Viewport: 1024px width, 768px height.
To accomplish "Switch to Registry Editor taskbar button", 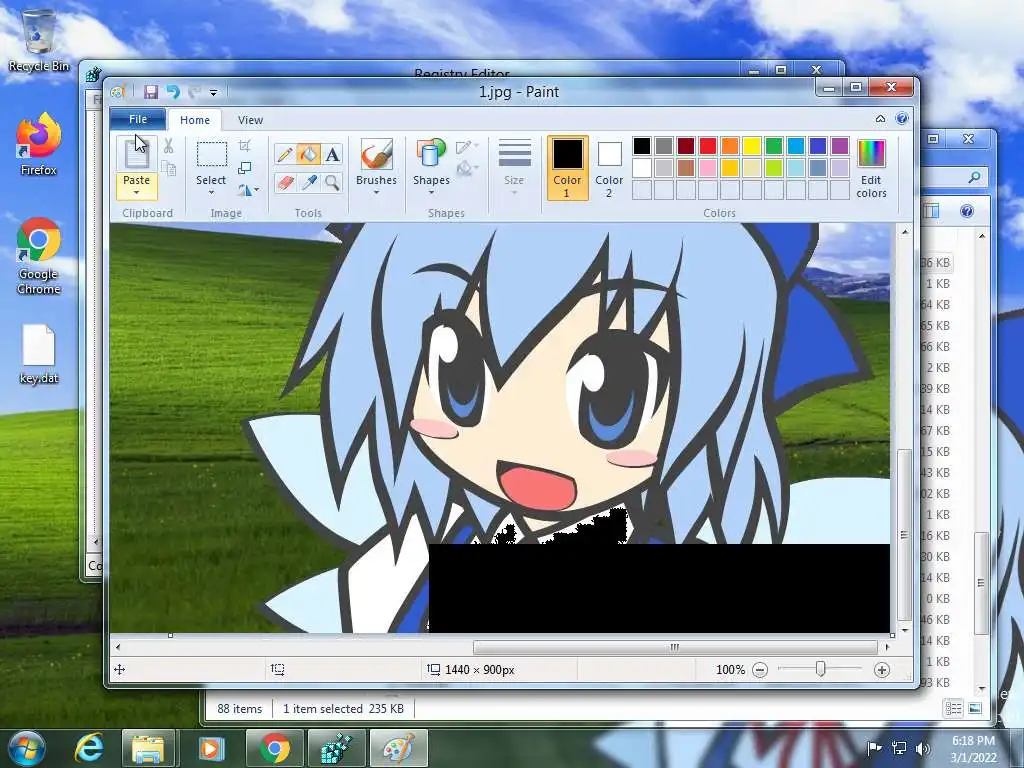I will point(335,748).
